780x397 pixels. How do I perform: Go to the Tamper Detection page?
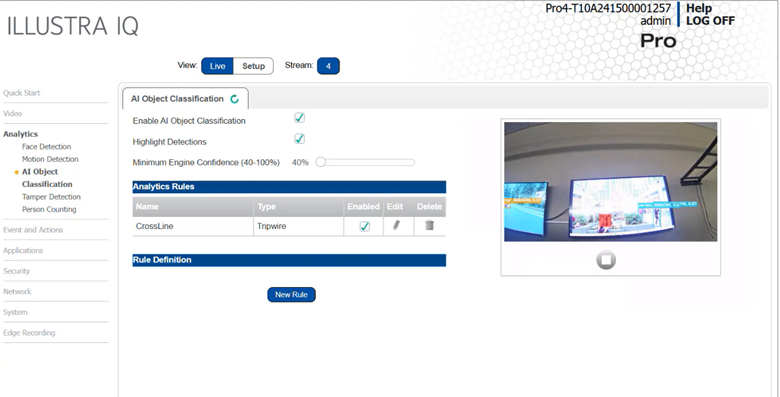[x=51, y=197]
